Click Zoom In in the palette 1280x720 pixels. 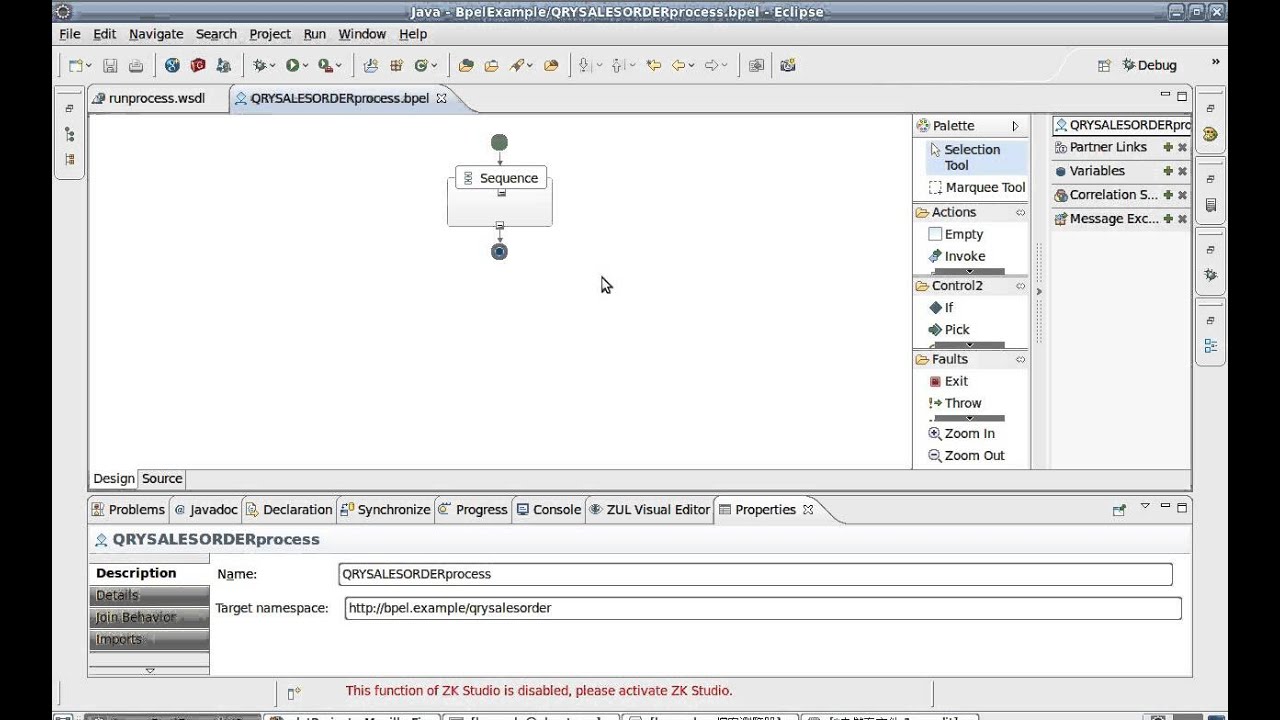(x=962, y=434)
